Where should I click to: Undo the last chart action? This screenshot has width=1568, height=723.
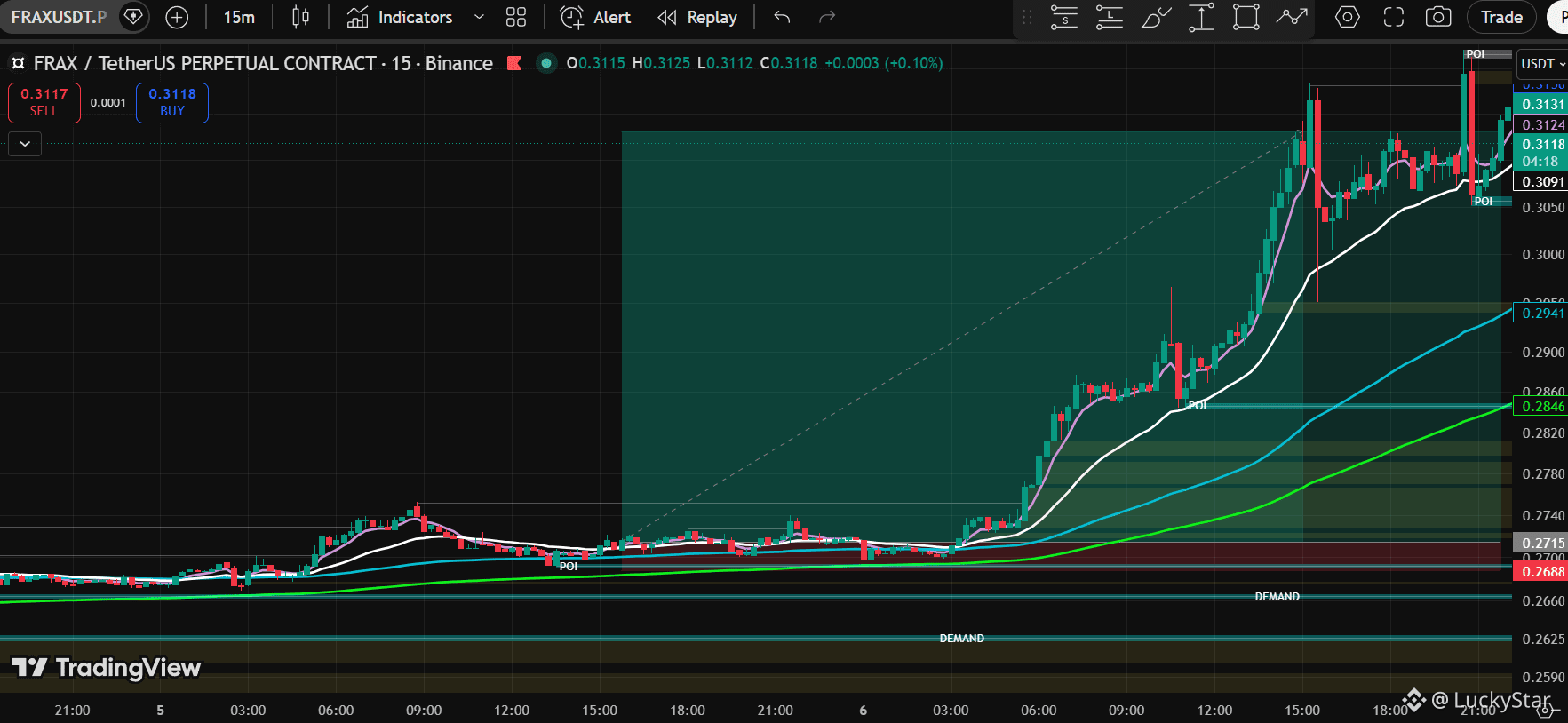click(x=782, y=17)
